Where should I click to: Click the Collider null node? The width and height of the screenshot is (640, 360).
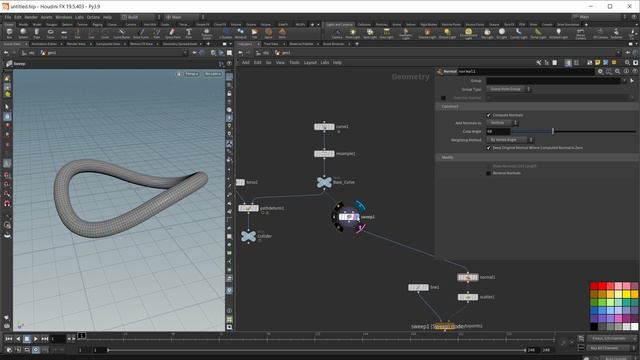248,236
